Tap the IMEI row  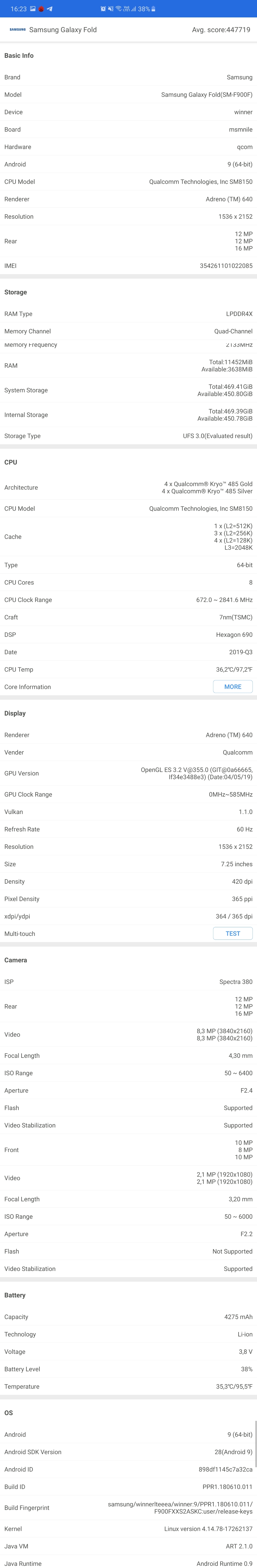(128, 266)
